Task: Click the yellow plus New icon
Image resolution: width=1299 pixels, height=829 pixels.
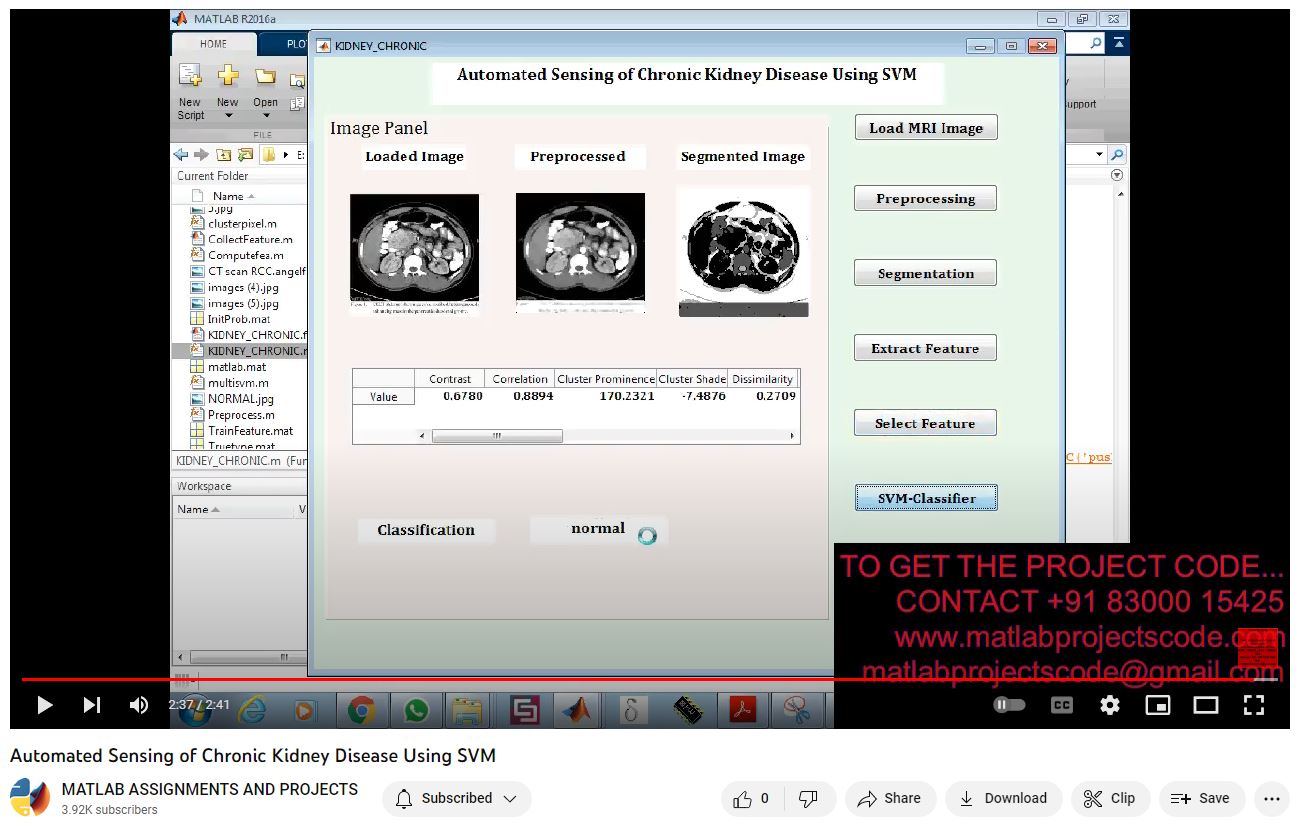Action: pyautogui.click(x=228, y=76)
